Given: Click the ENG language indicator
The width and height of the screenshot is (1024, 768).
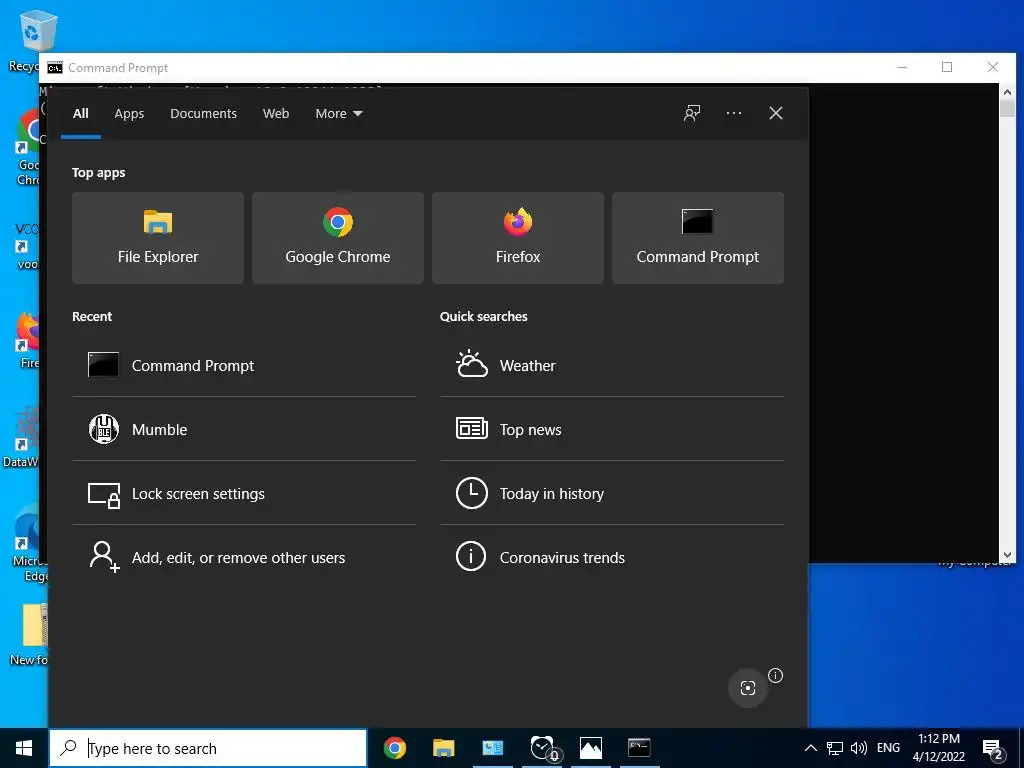Looking at the screenshot, I should coord(888,748).
